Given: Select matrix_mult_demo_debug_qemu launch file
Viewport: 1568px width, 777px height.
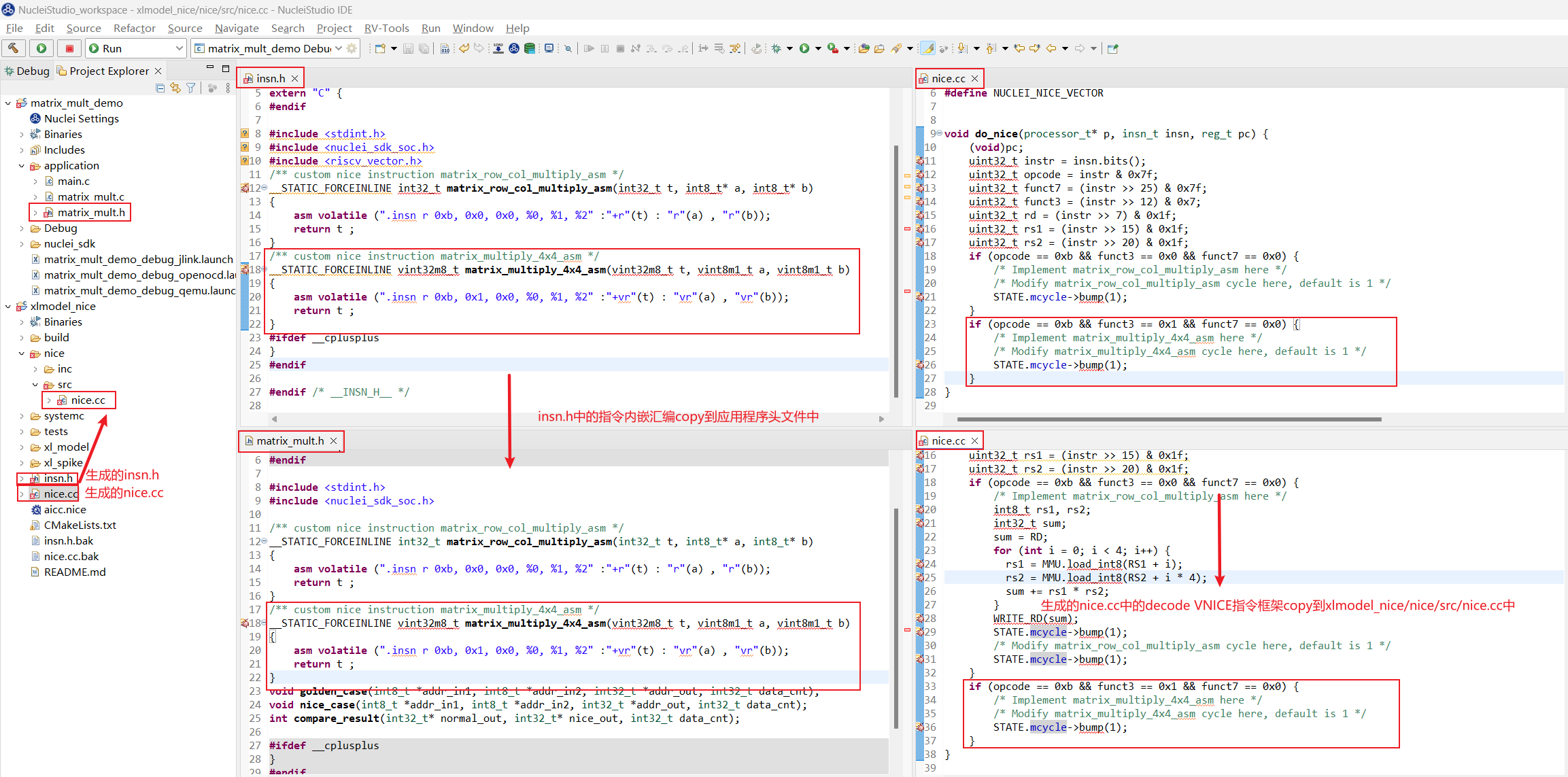Looking at the screenshot, I should pos(133,291).
